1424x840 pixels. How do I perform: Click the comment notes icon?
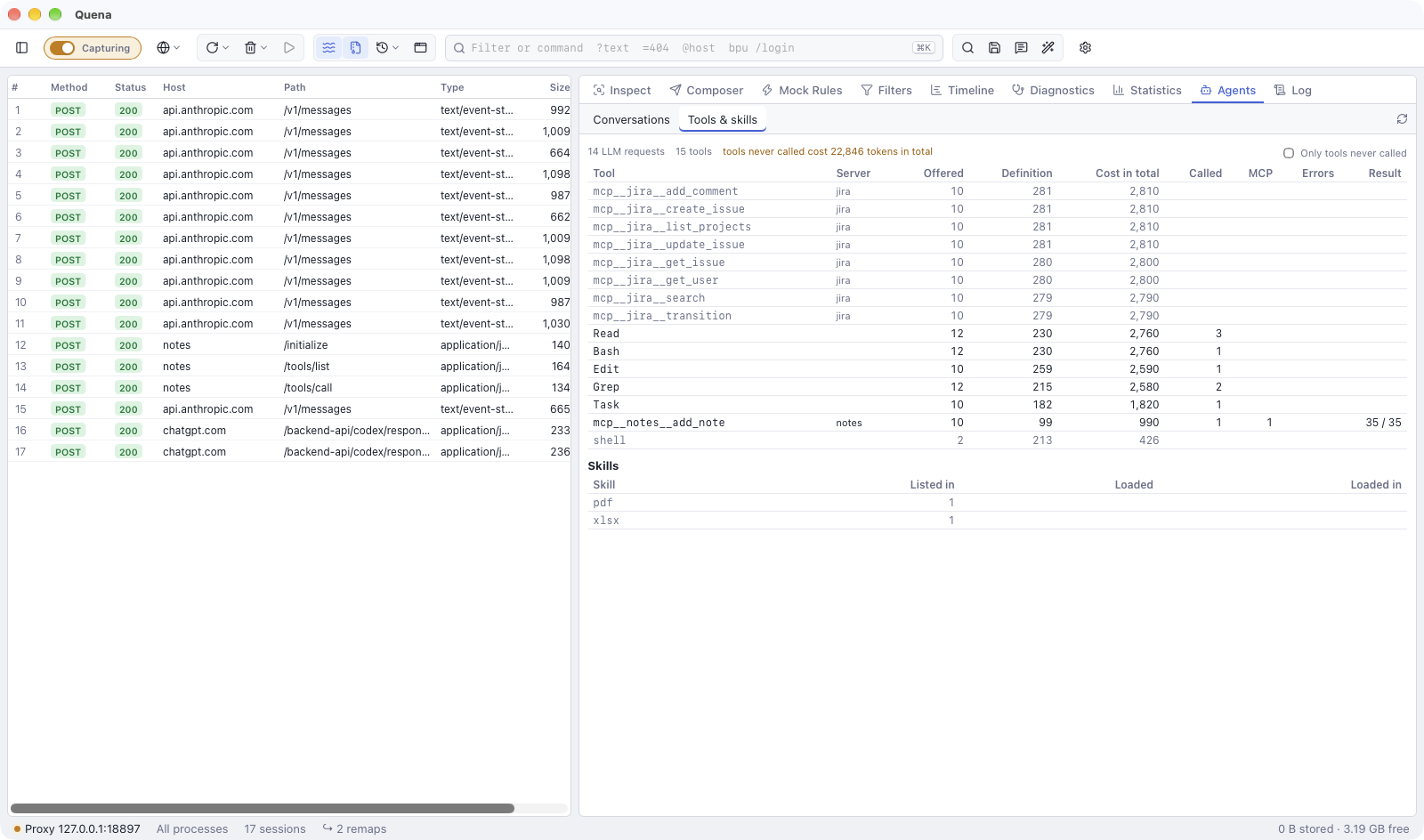[x=1021, y=48]
